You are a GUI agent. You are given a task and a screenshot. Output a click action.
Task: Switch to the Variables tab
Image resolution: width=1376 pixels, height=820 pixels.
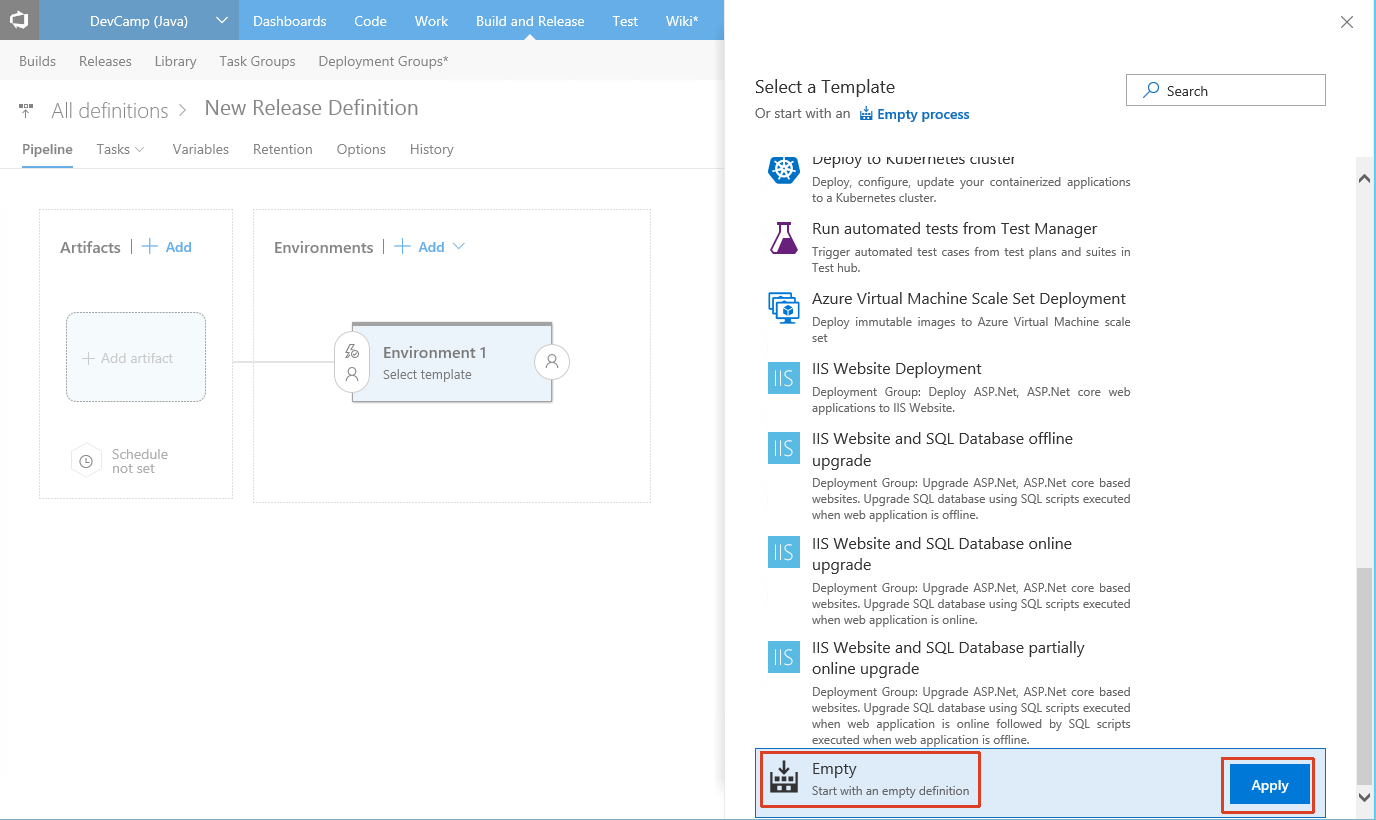[200, 149]
